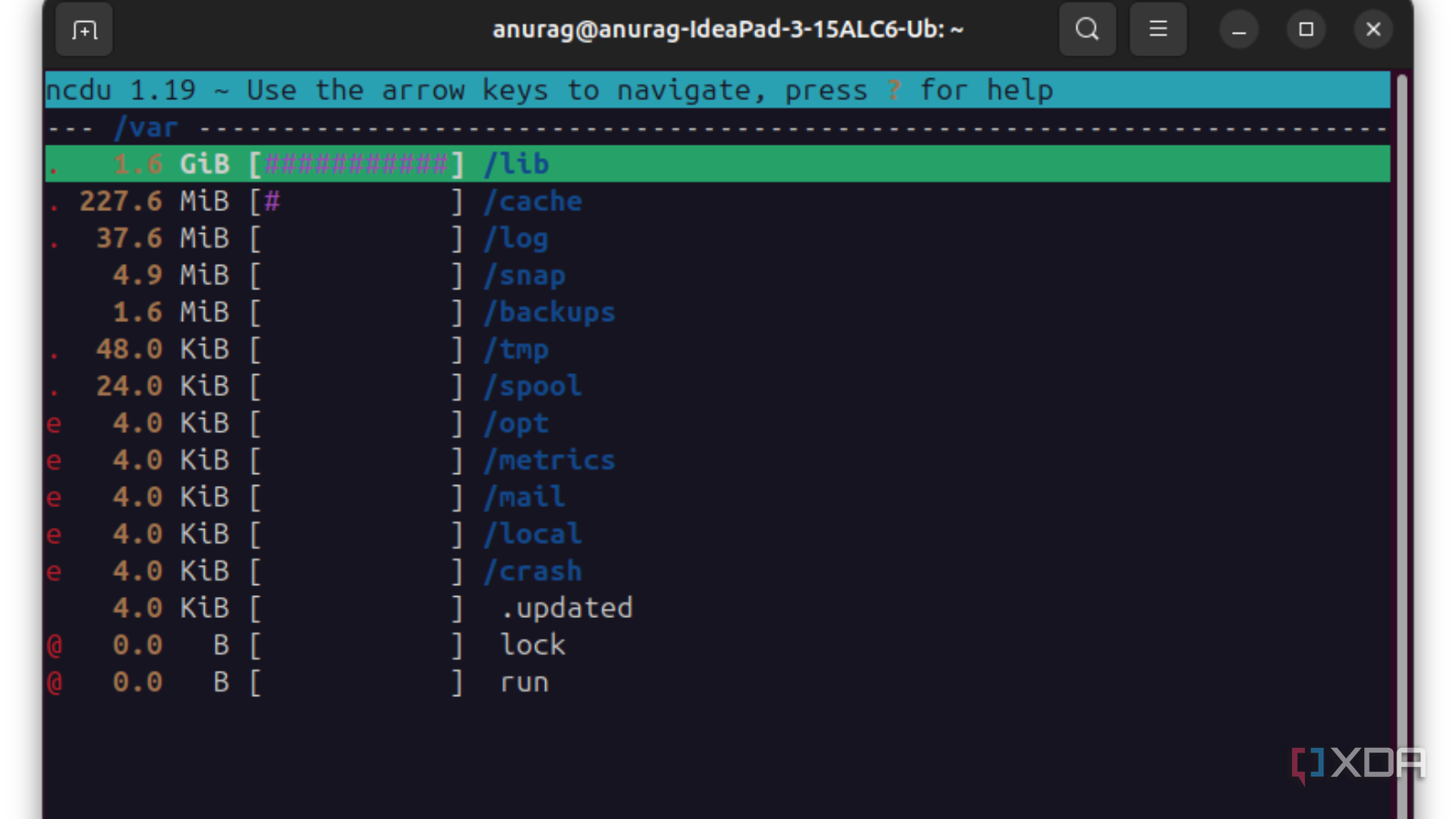Maximize the terminal window

[x=1306, y=30]
